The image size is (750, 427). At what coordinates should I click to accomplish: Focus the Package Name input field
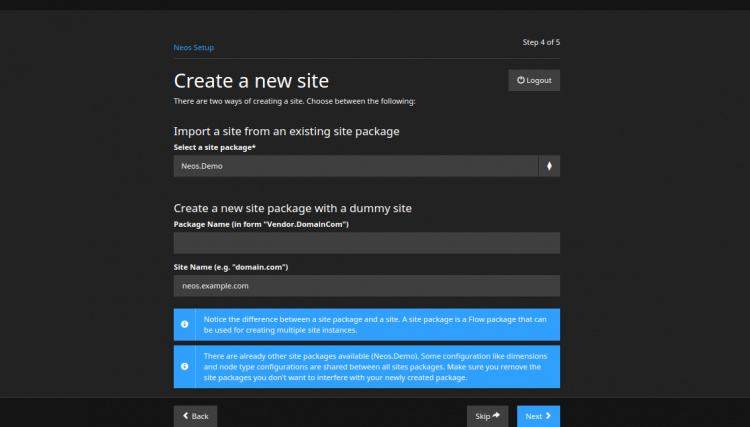click(x=366, y=243)
